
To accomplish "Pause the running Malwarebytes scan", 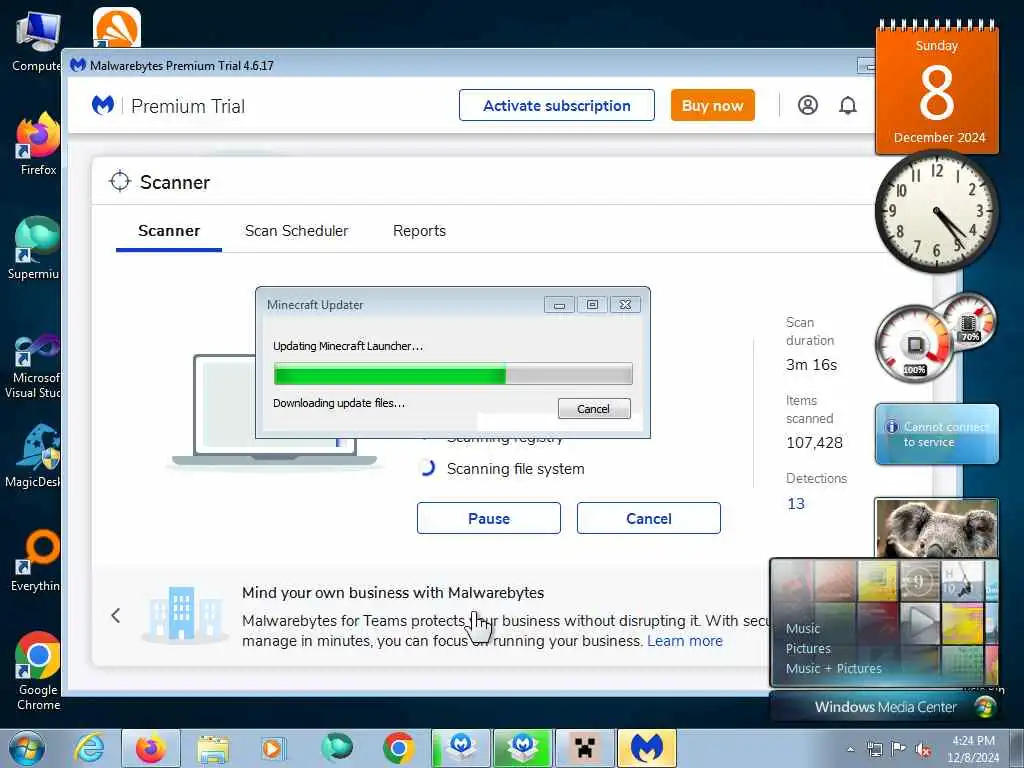I will point(488,518).
